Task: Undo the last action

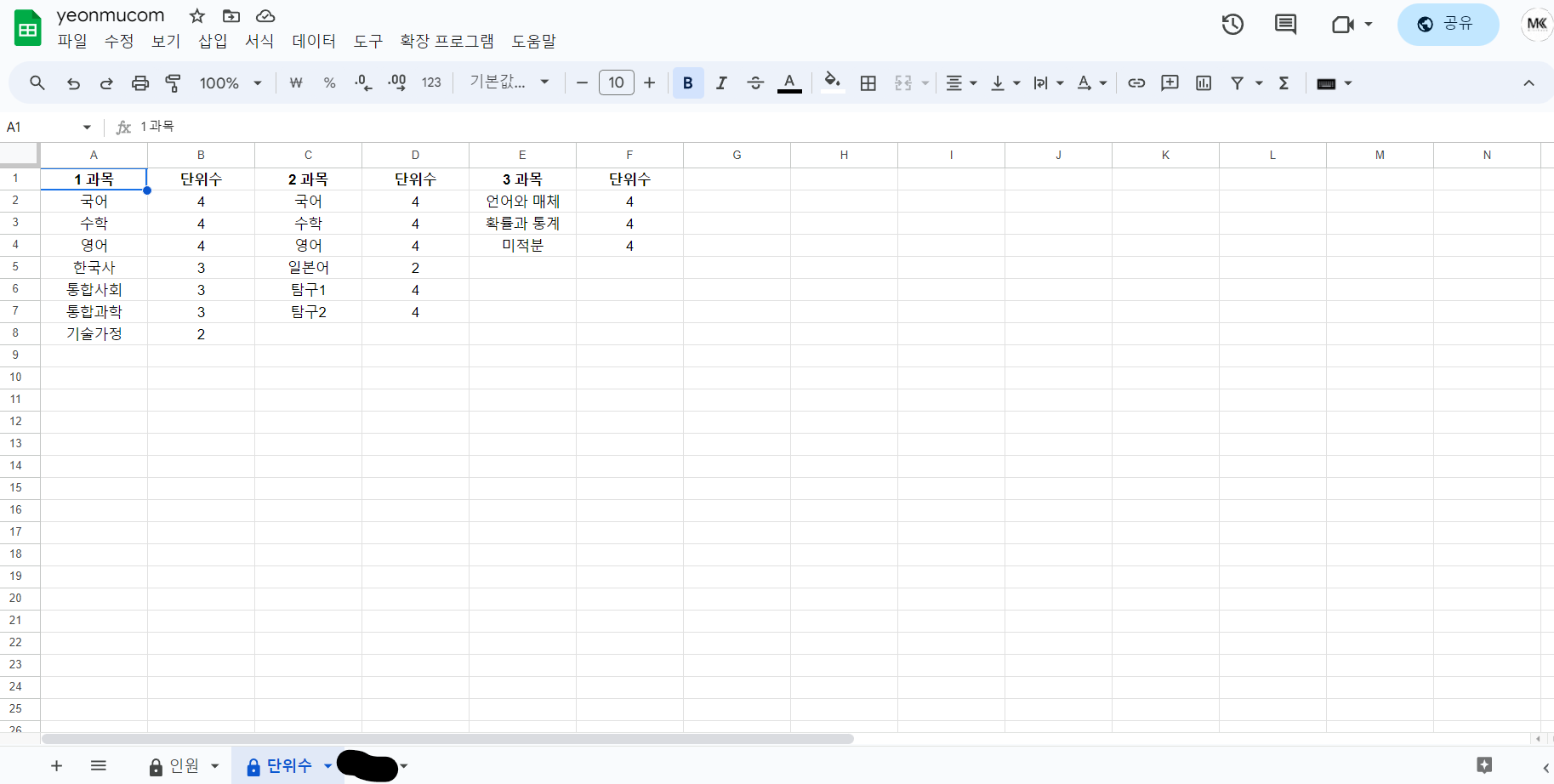Action: click(73, 82)
